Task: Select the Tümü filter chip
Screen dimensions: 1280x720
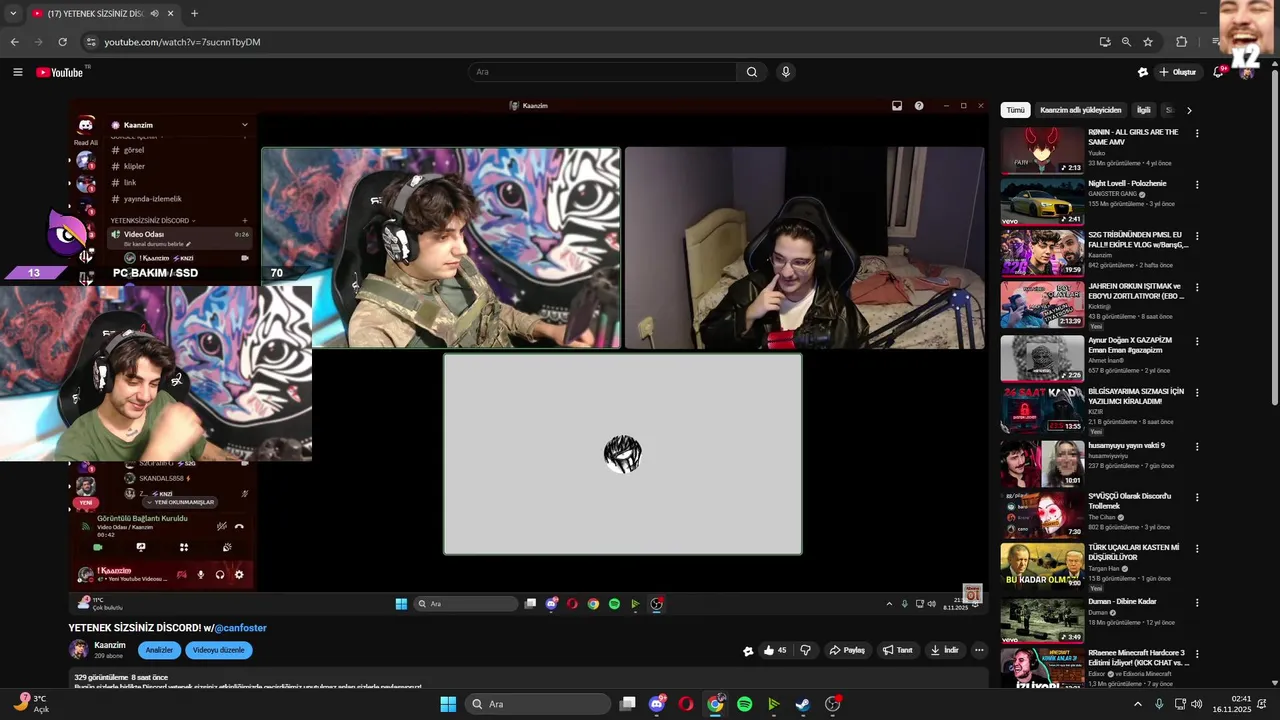Action: pos(1015,110)
